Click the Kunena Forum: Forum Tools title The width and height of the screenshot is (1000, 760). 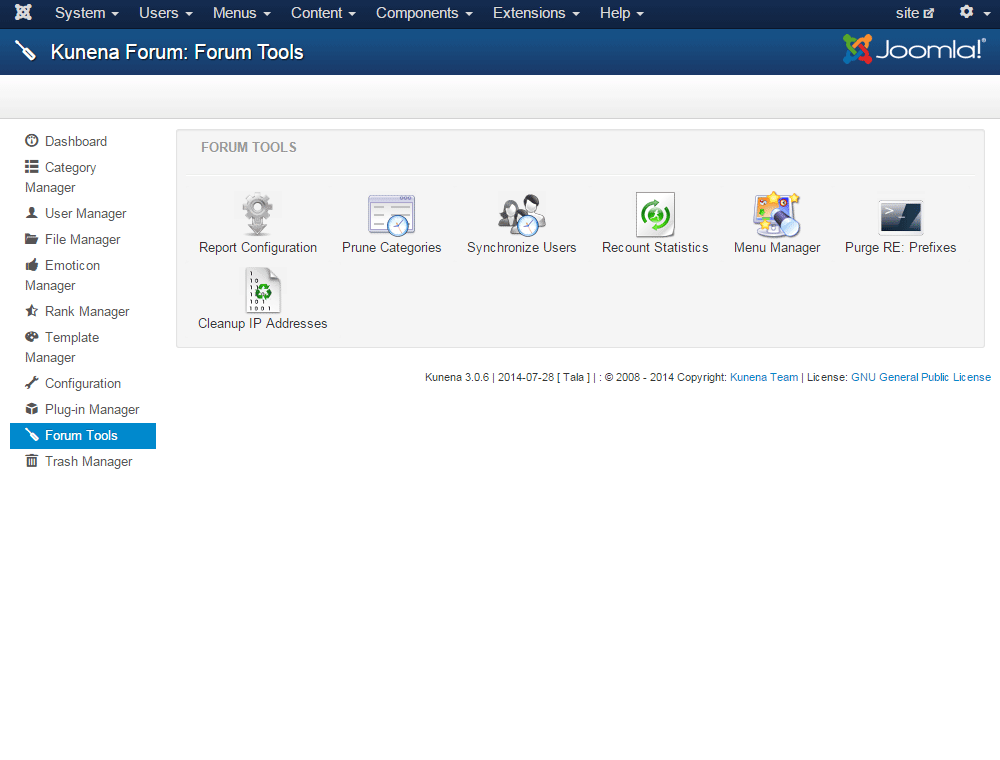point(177,52)
